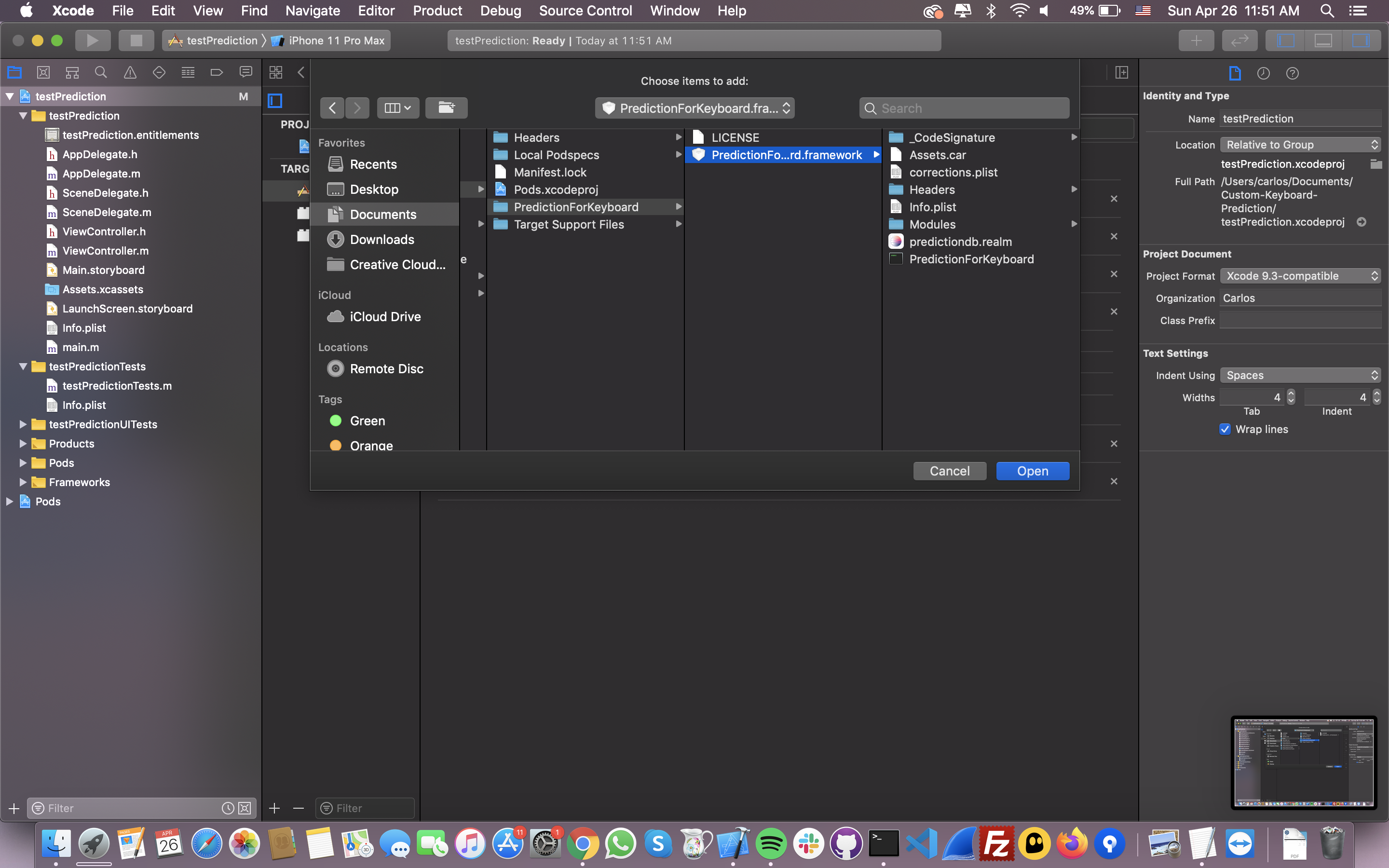Open the Navigate menu

pyautogui.click(x=313, y=10)
